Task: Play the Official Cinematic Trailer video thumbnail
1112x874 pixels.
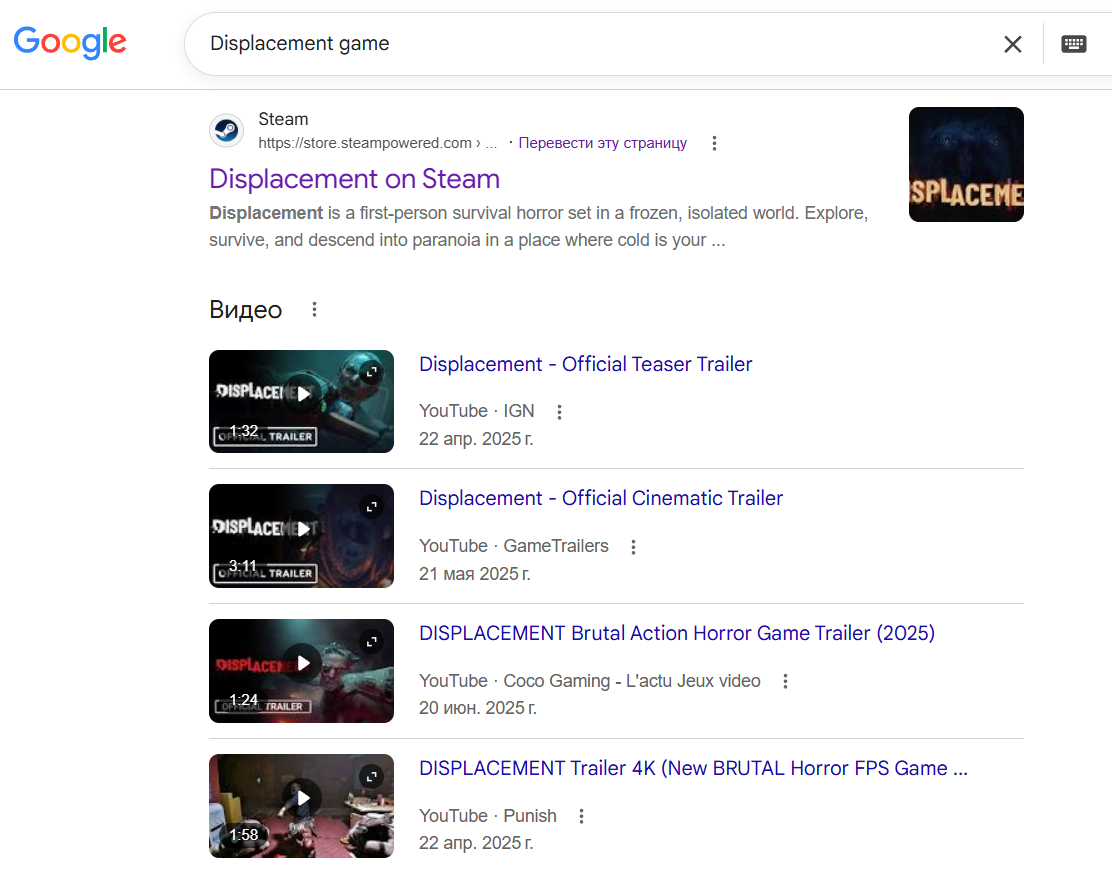Action: pyautogui.click(x=301, y=536)
